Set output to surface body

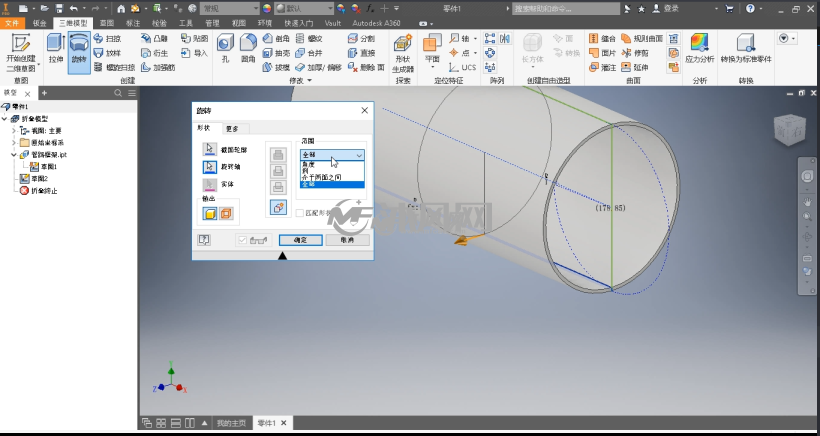[x=226, y=213]
